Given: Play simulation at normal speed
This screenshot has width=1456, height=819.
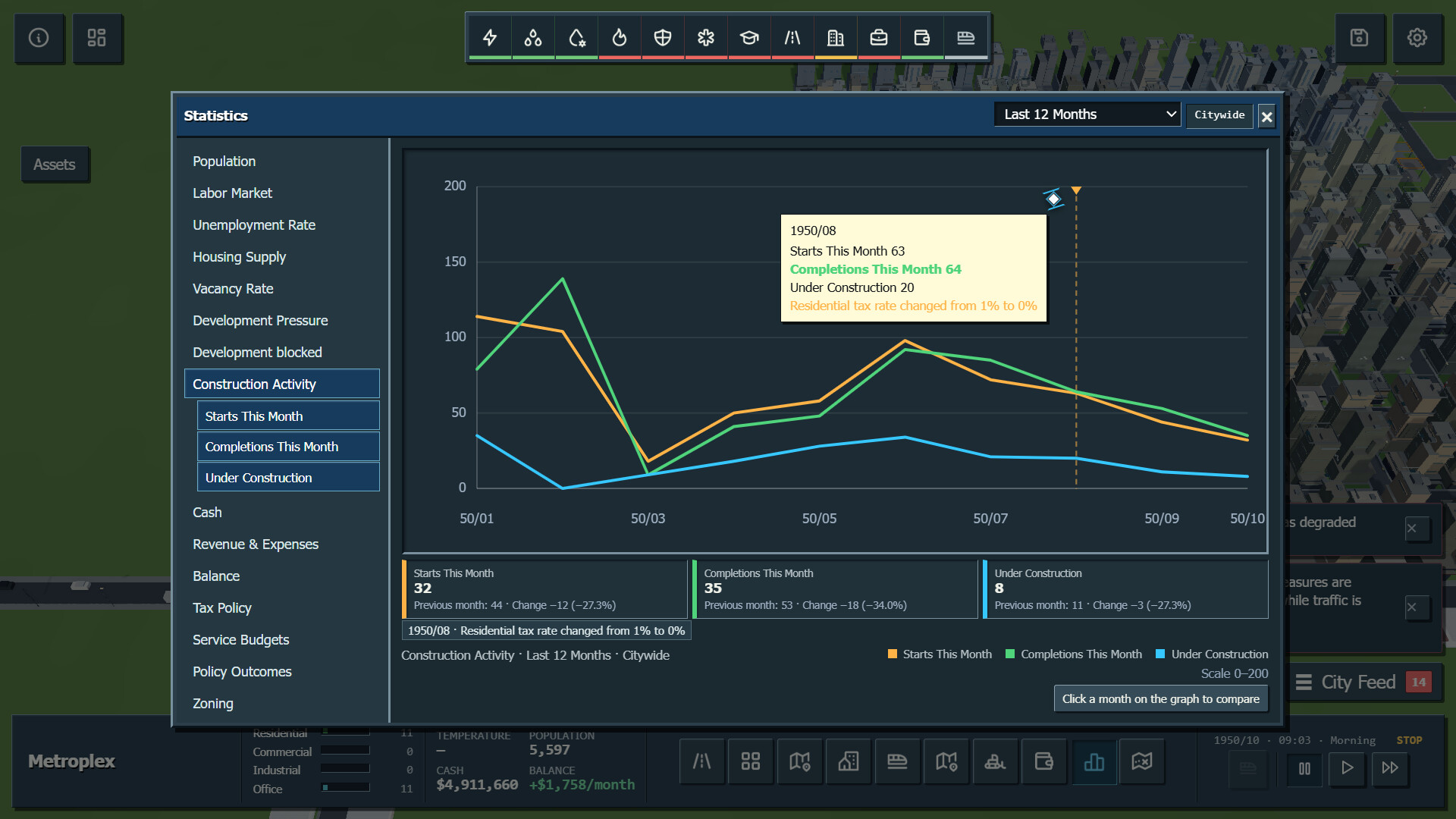Looking at the screenshot, I should 1348,768.
